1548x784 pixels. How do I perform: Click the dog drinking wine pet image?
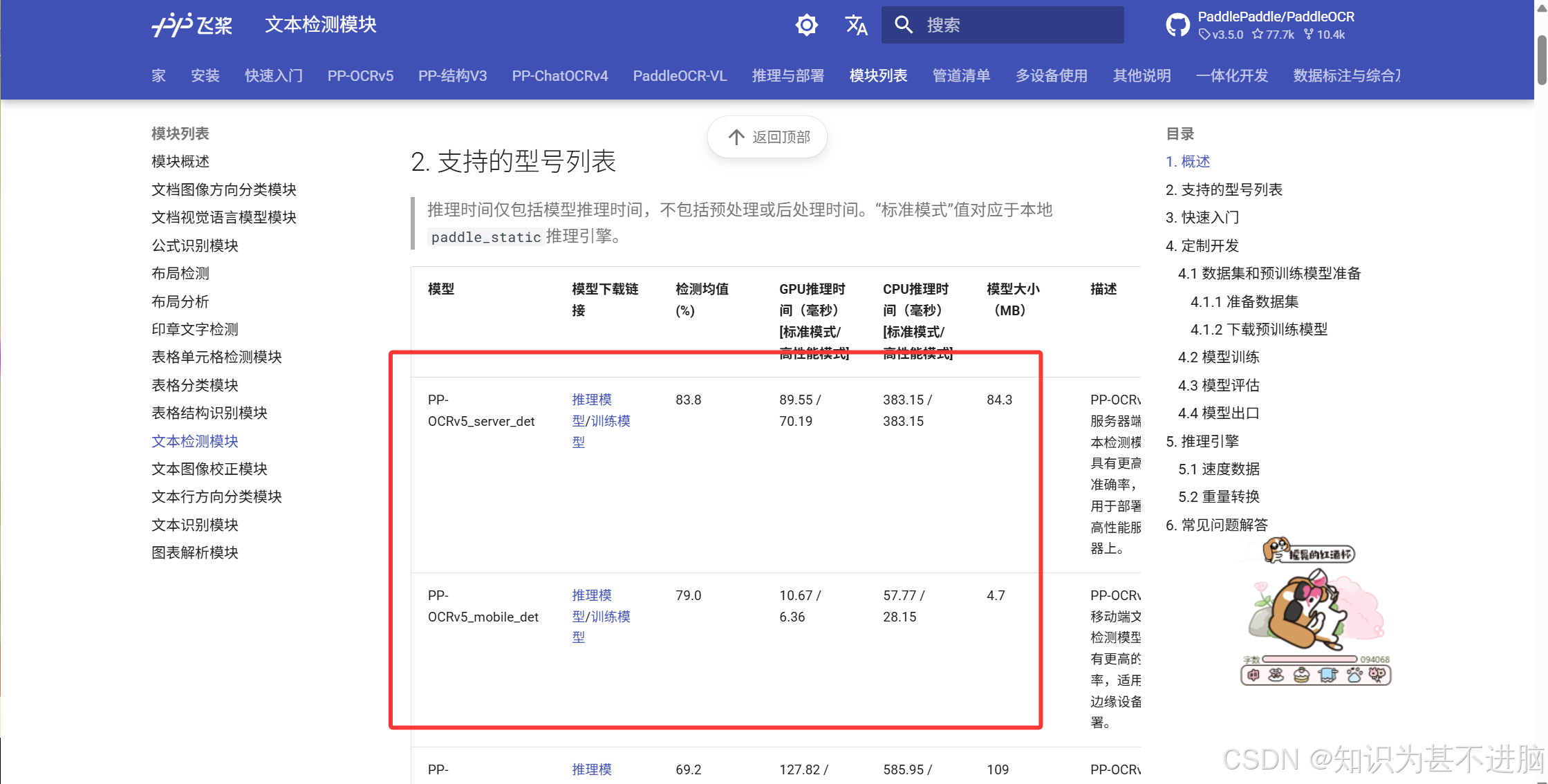[1307, 610]
